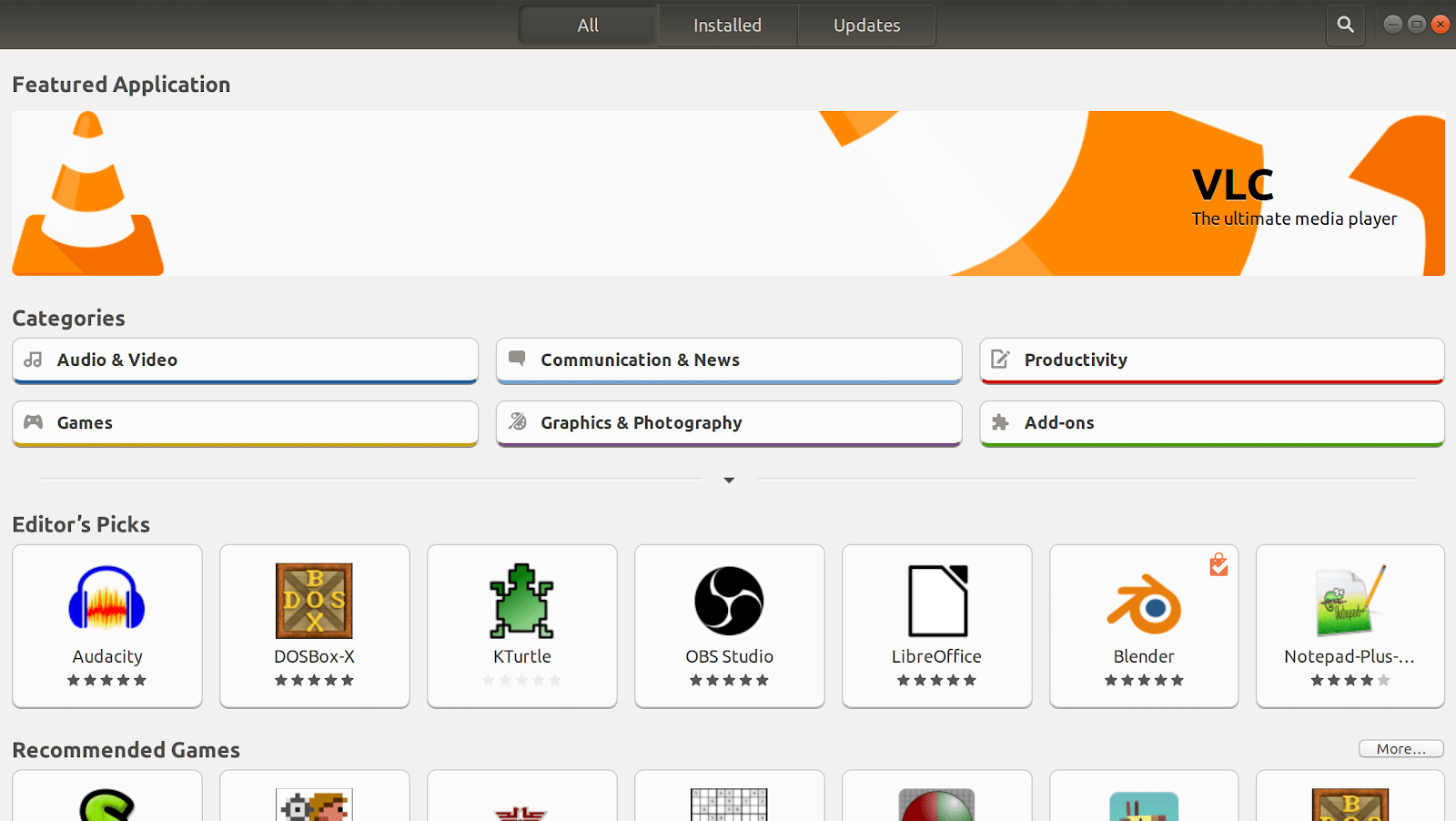Open the wooden B crate game icon
This screenshot has height=821, width=1456.
coord(1350,805)
